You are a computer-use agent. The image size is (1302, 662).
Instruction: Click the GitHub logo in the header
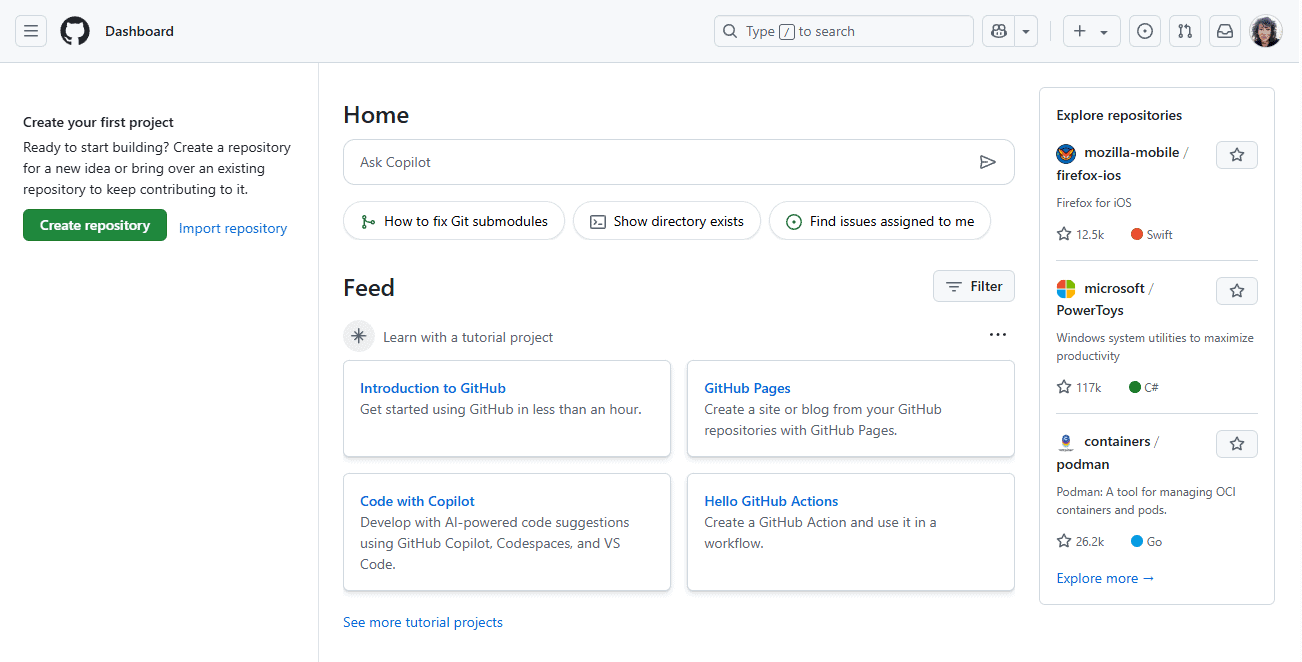coord(75,31)
